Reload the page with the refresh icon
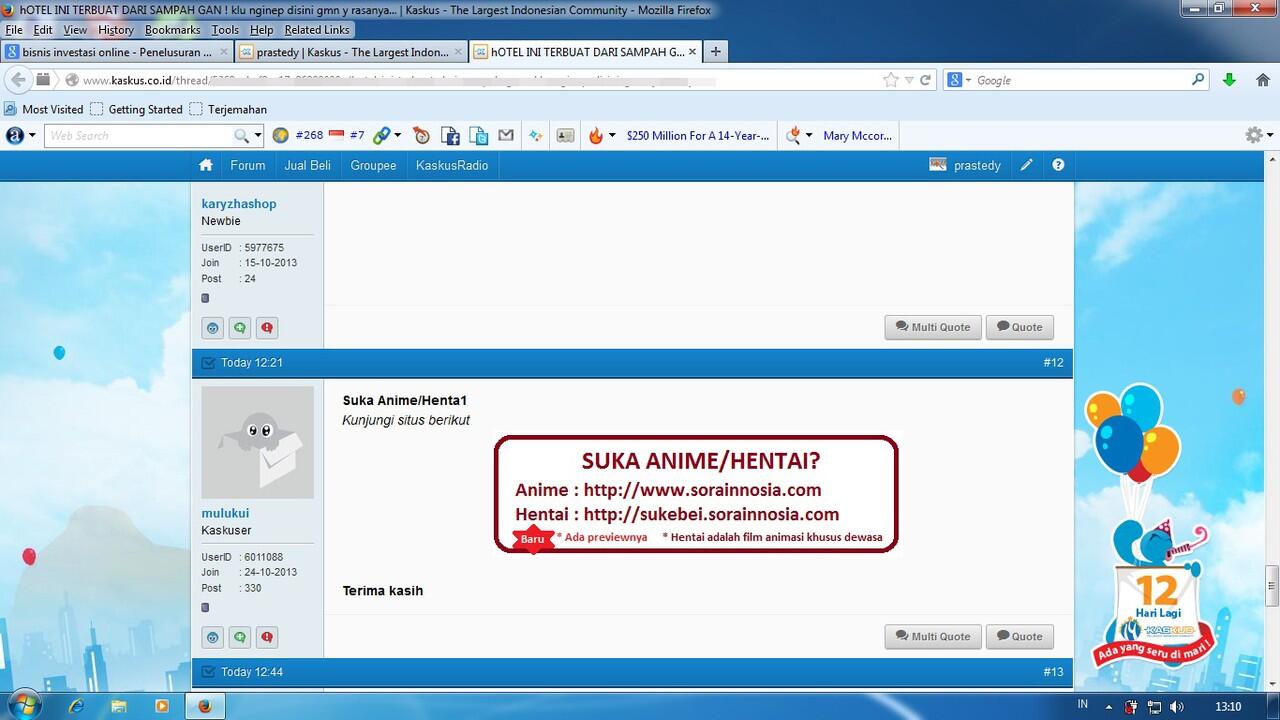1280x720 pixels. 926,80
